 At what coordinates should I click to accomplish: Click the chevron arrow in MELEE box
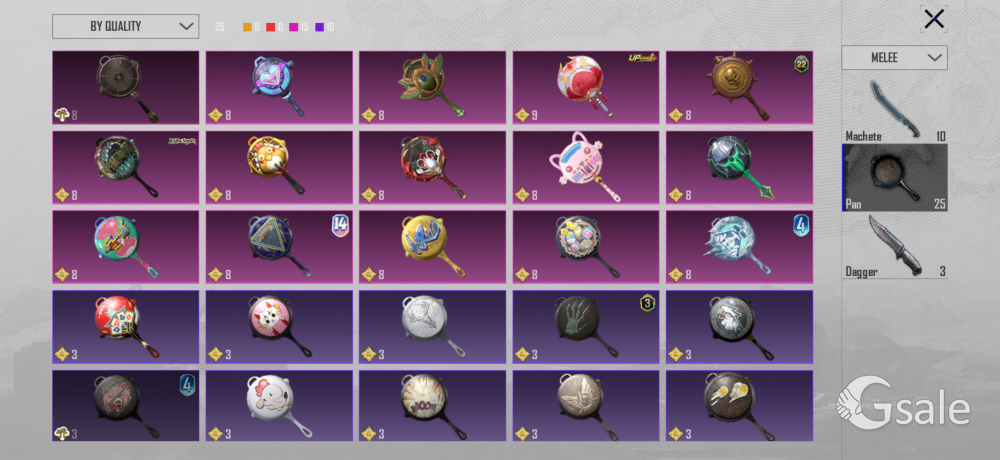pyautogui.click(x=934, y=57)
